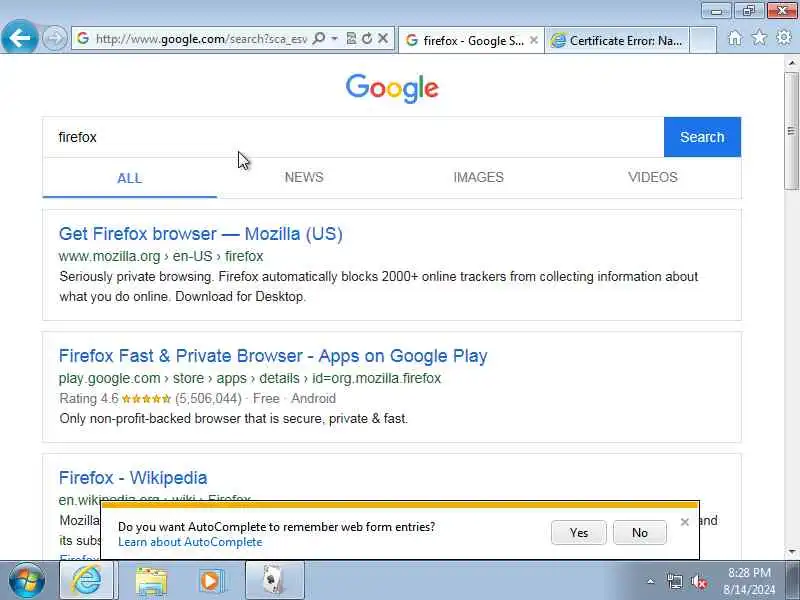Focus the search box containing firefox
This screenshot has height=600, width=800.
353,137
